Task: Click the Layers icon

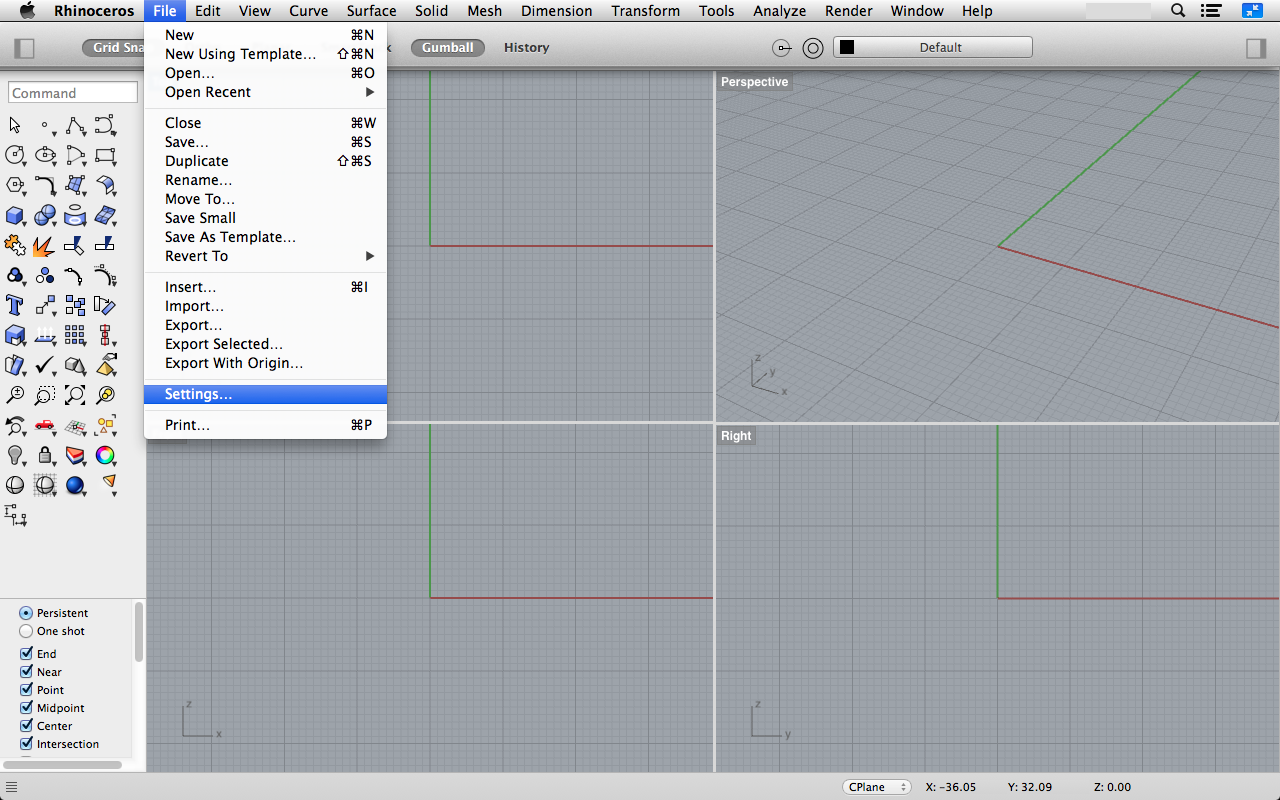Action: (75, 455)
